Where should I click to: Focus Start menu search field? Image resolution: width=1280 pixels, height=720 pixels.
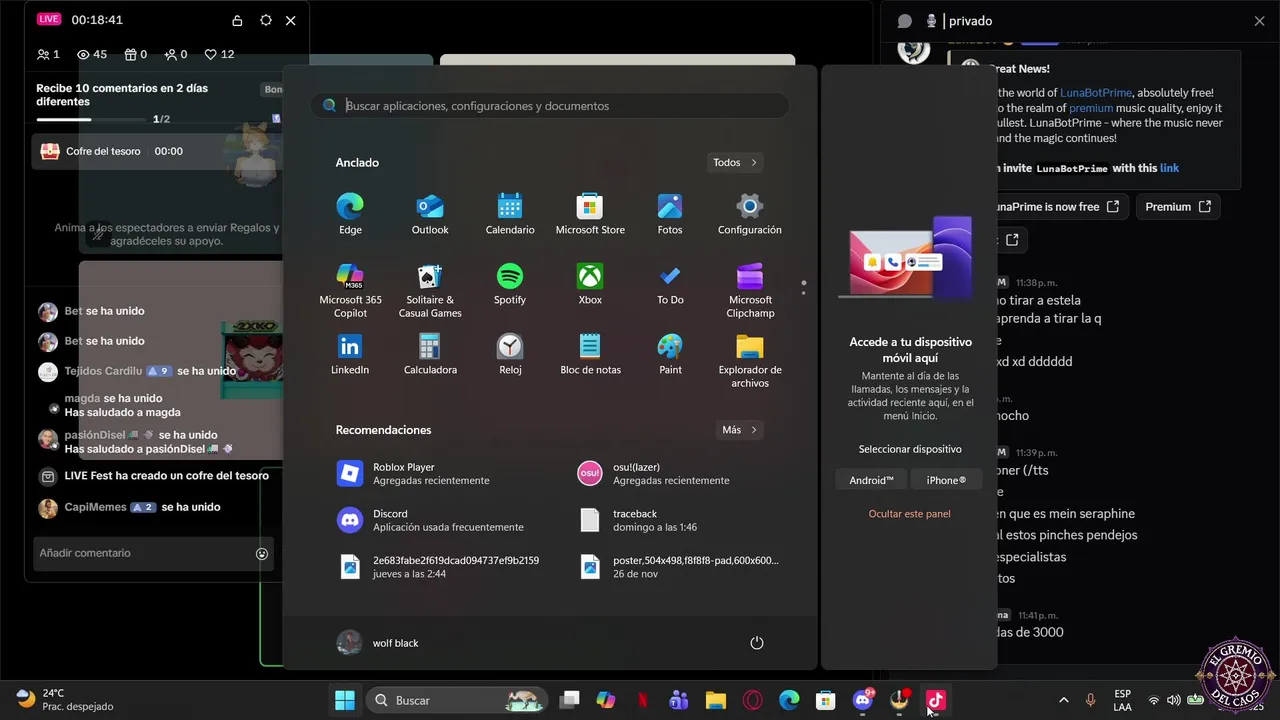tap(550, 106)
